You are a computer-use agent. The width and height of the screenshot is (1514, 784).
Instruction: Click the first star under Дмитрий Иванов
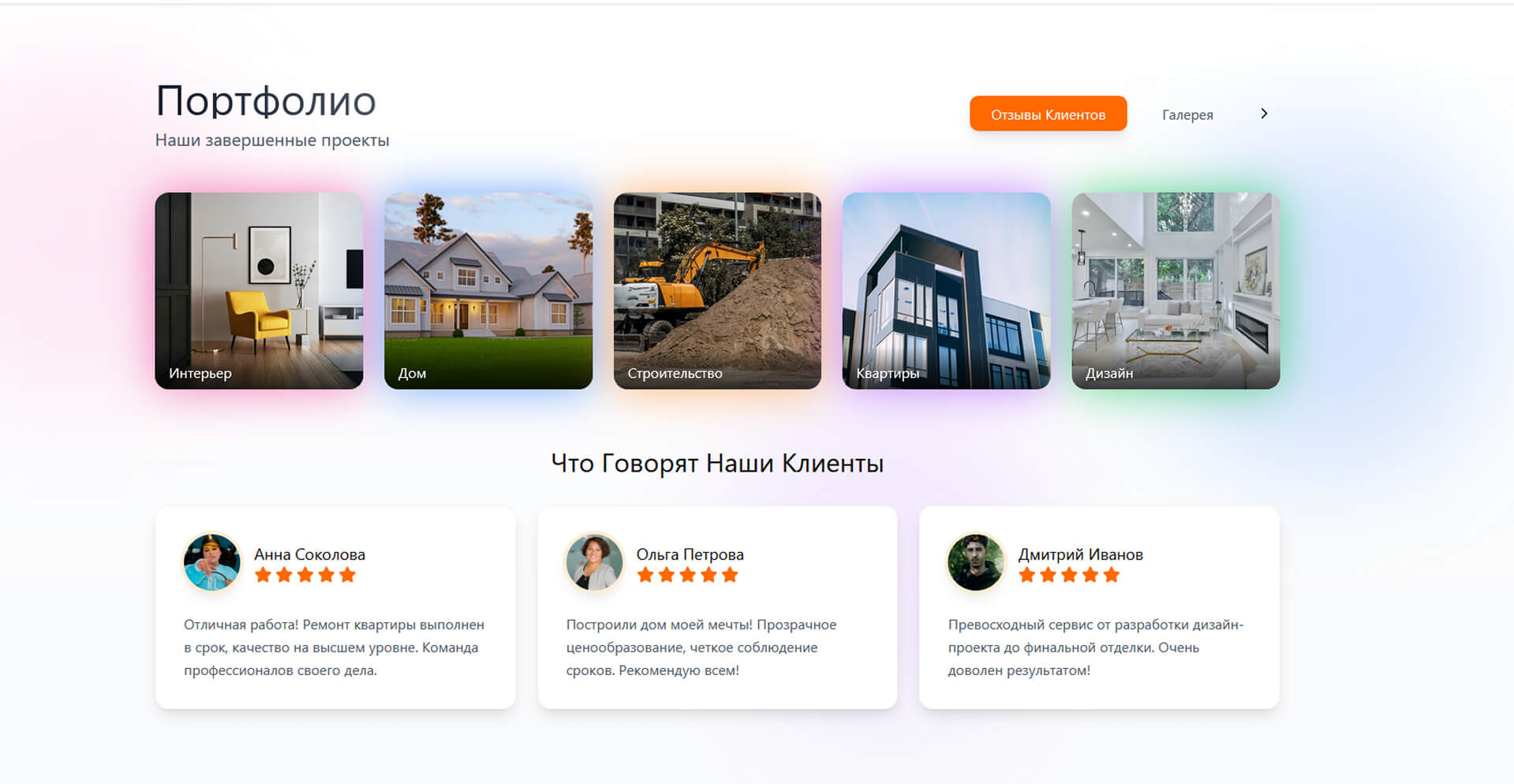click(x=1027, y=575)
